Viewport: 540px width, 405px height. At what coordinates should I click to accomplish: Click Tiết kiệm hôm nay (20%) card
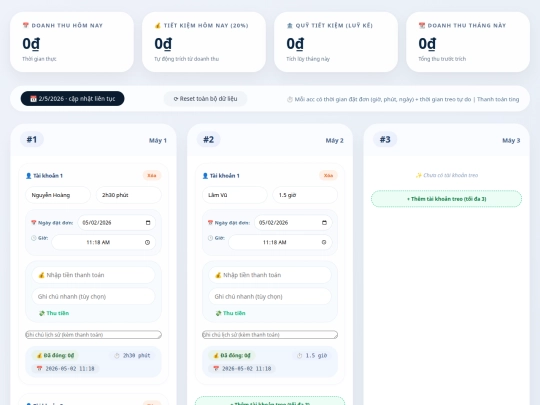[x=204, y=42]
